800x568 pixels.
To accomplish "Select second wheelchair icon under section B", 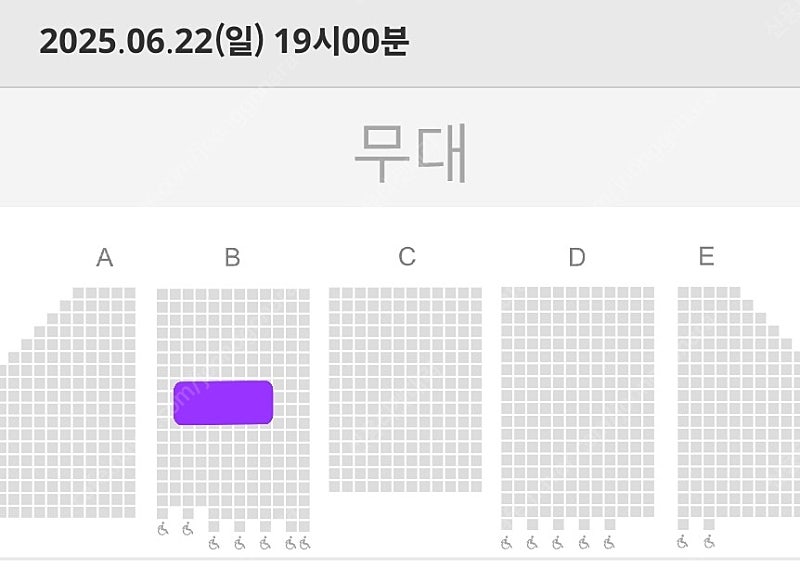I will [x=188, y=529].
